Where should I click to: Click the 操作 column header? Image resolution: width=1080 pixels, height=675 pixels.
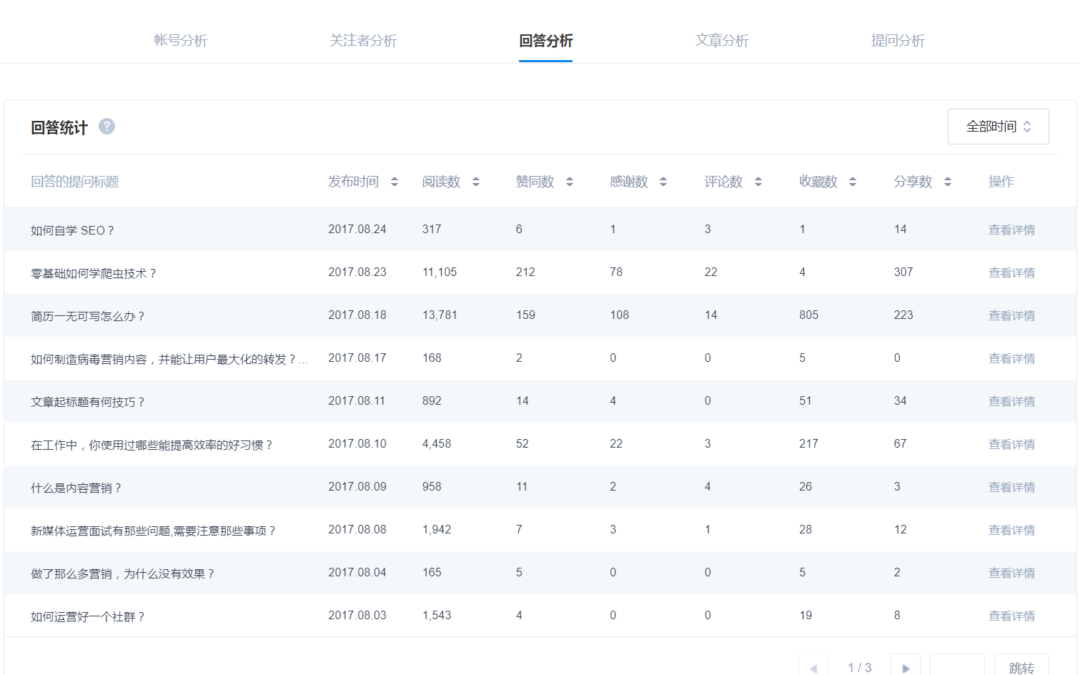point(1001,182)
